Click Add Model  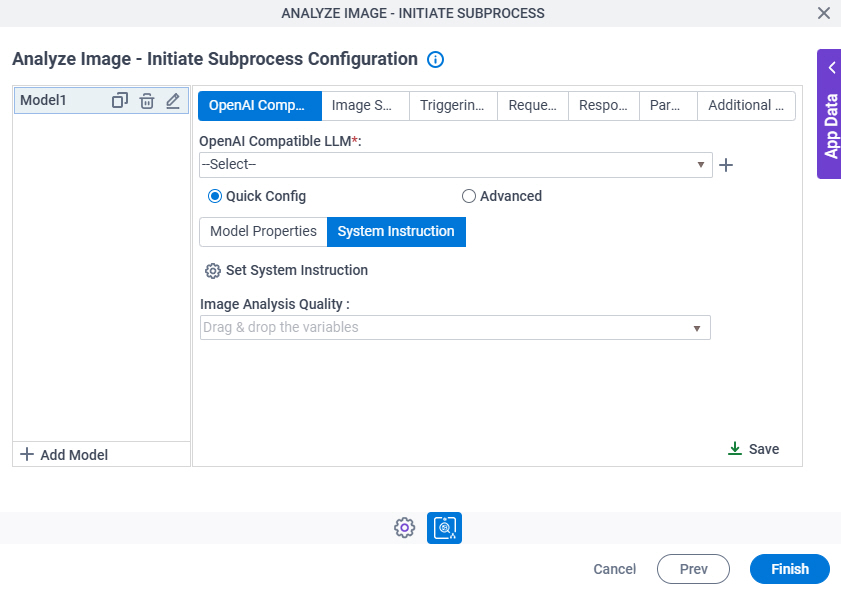coord(64,455)
